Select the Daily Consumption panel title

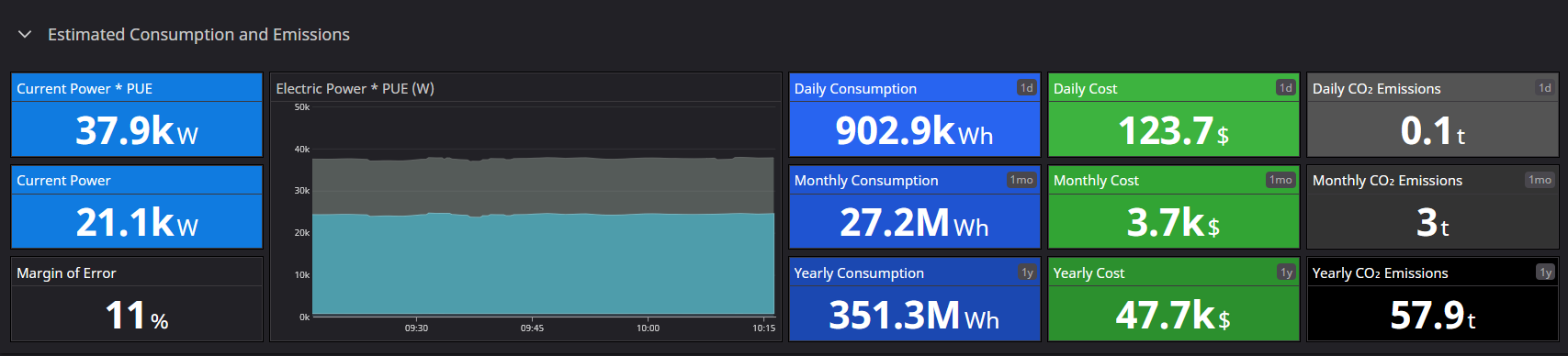[x=855, y=88]
